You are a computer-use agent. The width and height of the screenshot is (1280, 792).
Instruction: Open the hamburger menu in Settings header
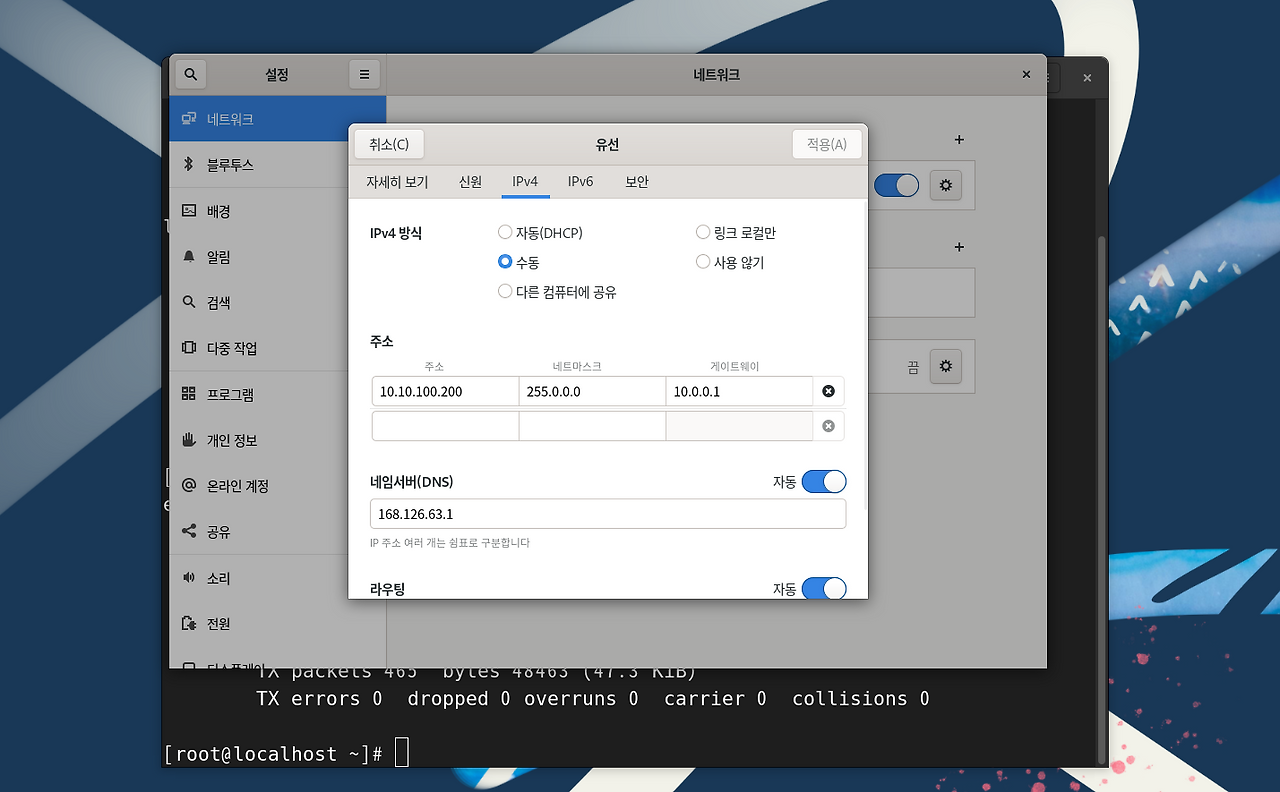pyautogui.click(x=364, y=74)
